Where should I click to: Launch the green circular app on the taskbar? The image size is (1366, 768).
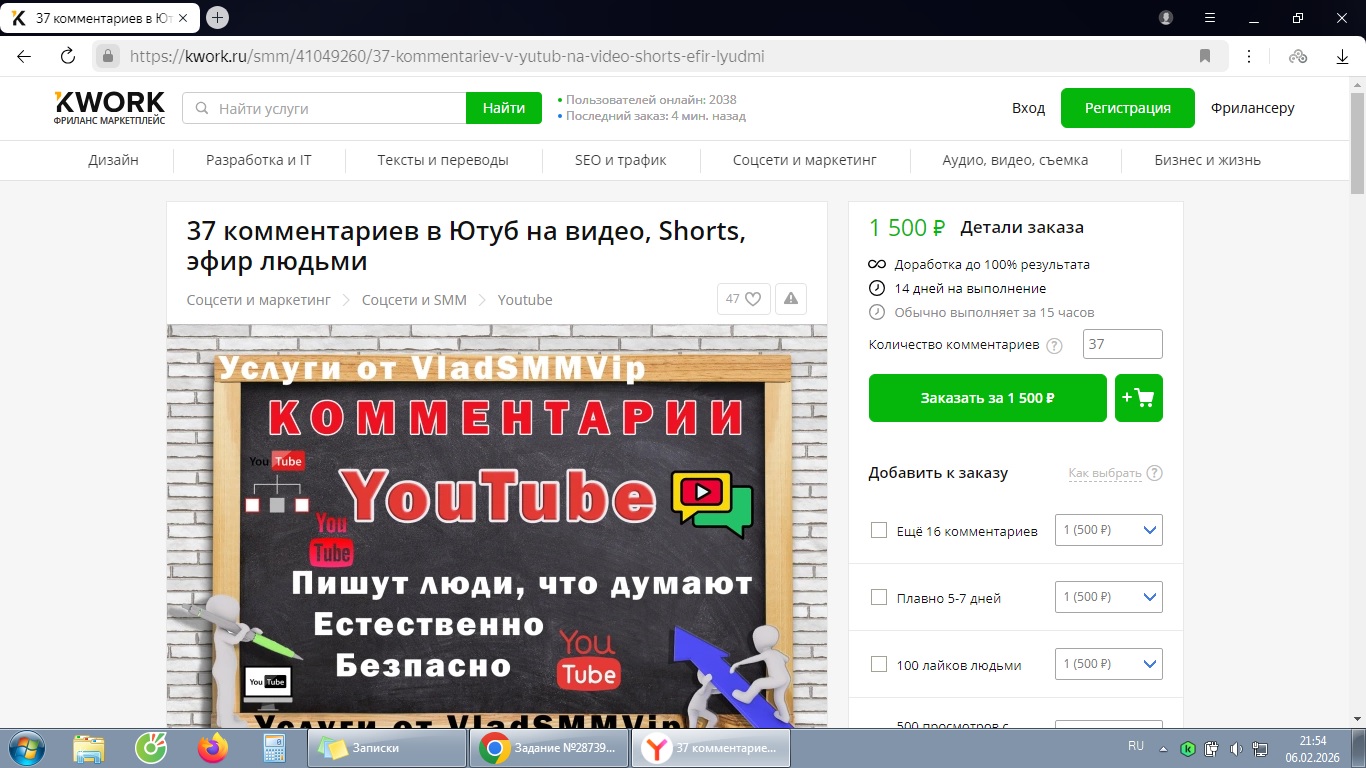151,748
